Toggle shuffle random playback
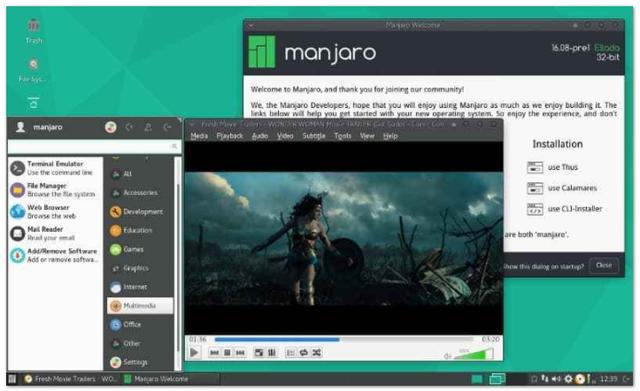Image resolution: width=640 pixels, height=391 pixels. coord(316,353)
